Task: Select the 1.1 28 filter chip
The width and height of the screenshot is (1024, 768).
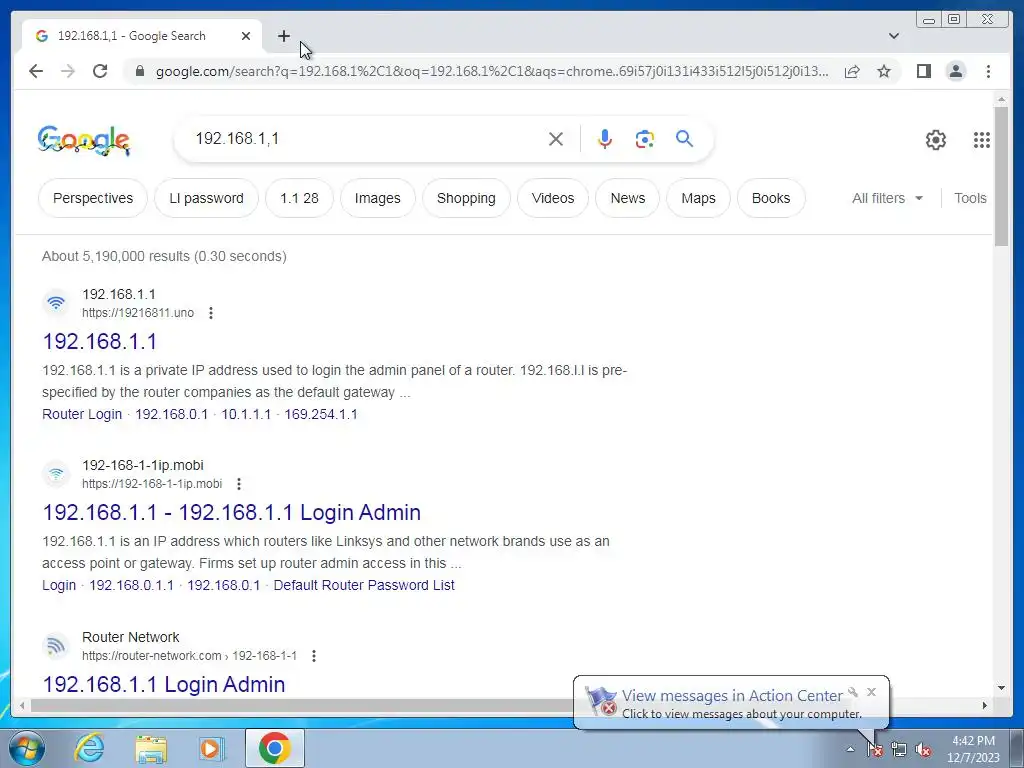Action: 299,198
